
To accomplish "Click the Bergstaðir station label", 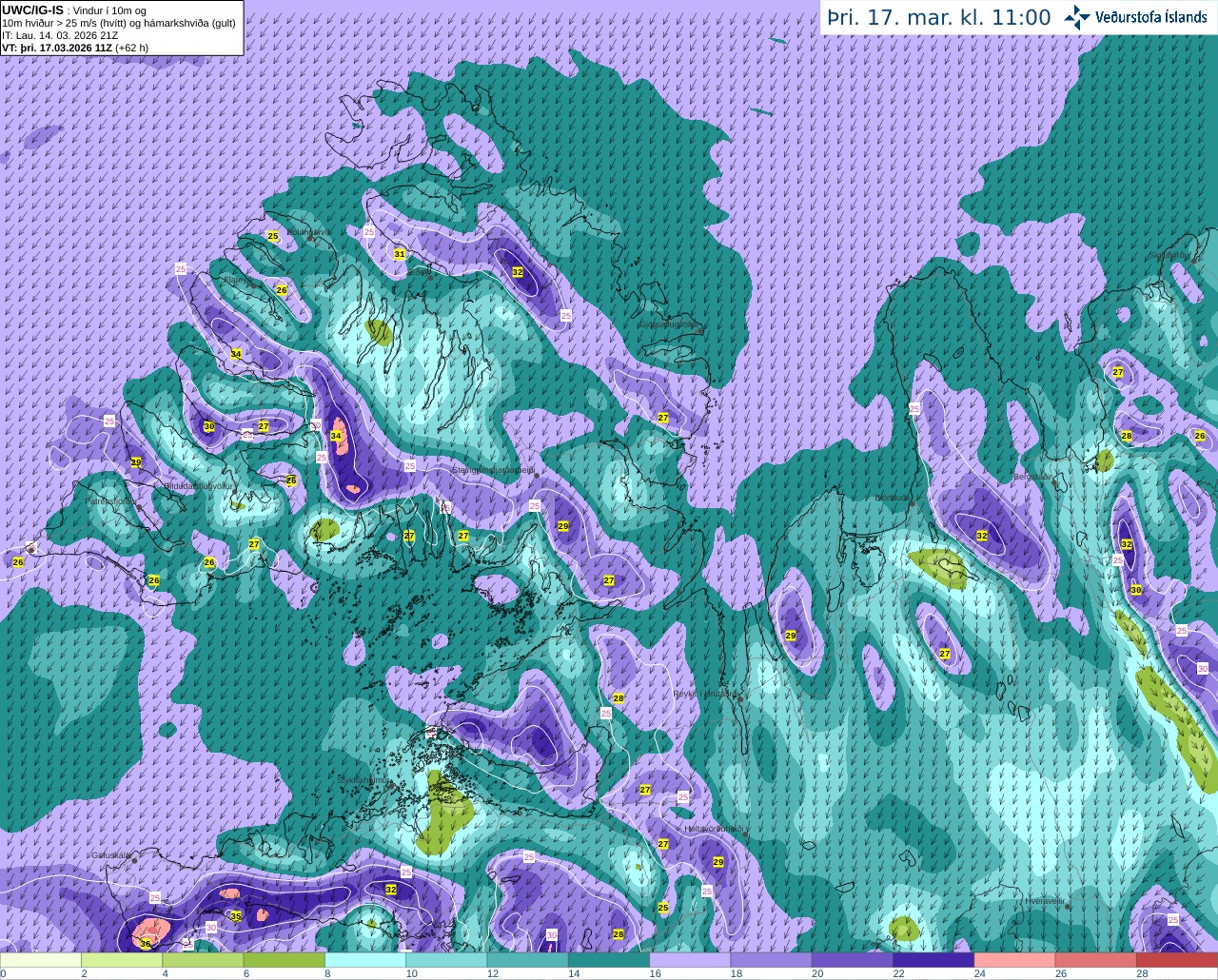I will pyautogui.click(x=1033, y=477).
